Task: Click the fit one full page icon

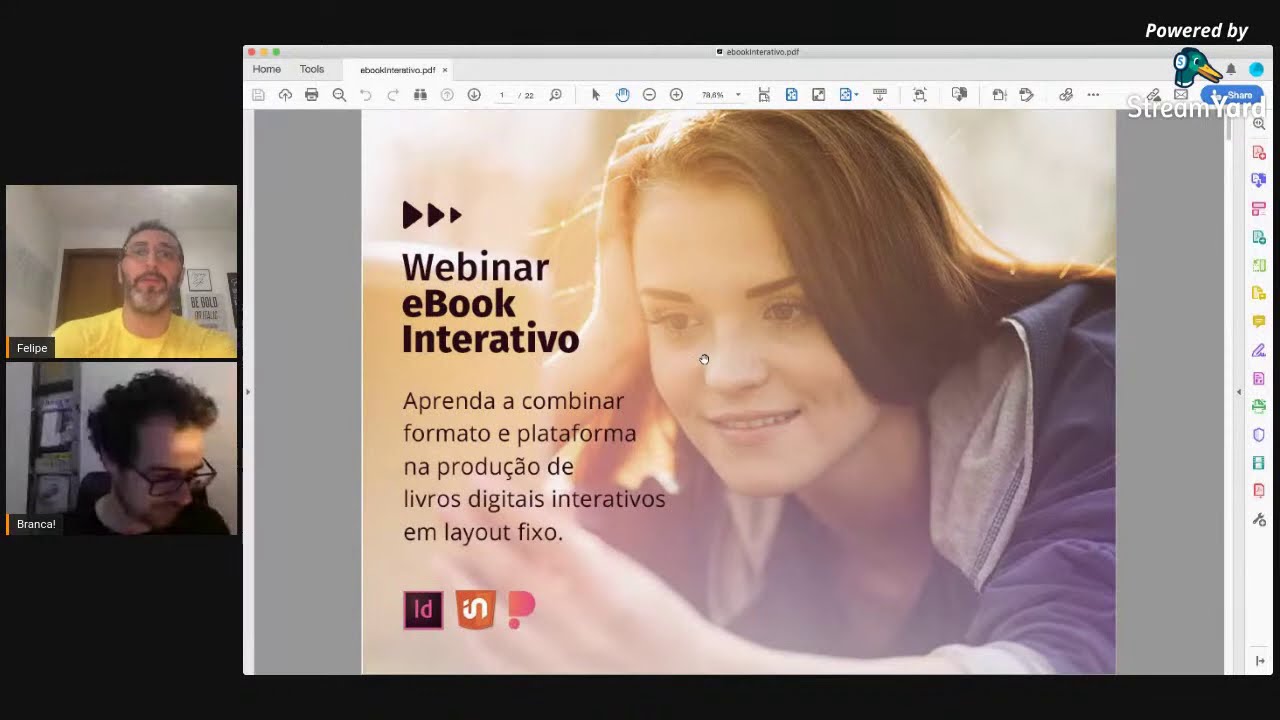Action: (x=791, y=95)
